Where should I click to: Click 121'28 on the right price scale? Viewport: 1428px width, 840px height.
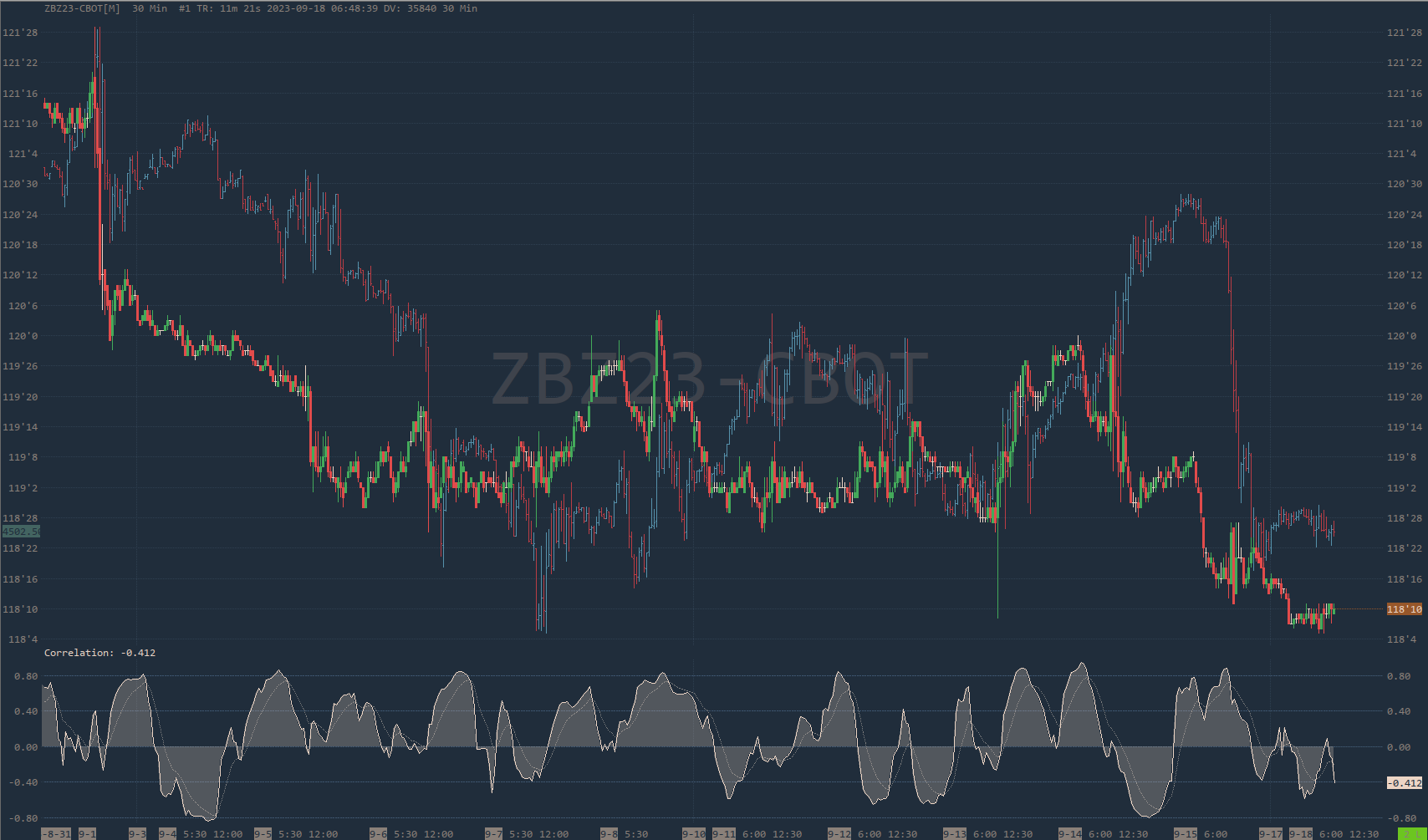tap(1405, 33)
